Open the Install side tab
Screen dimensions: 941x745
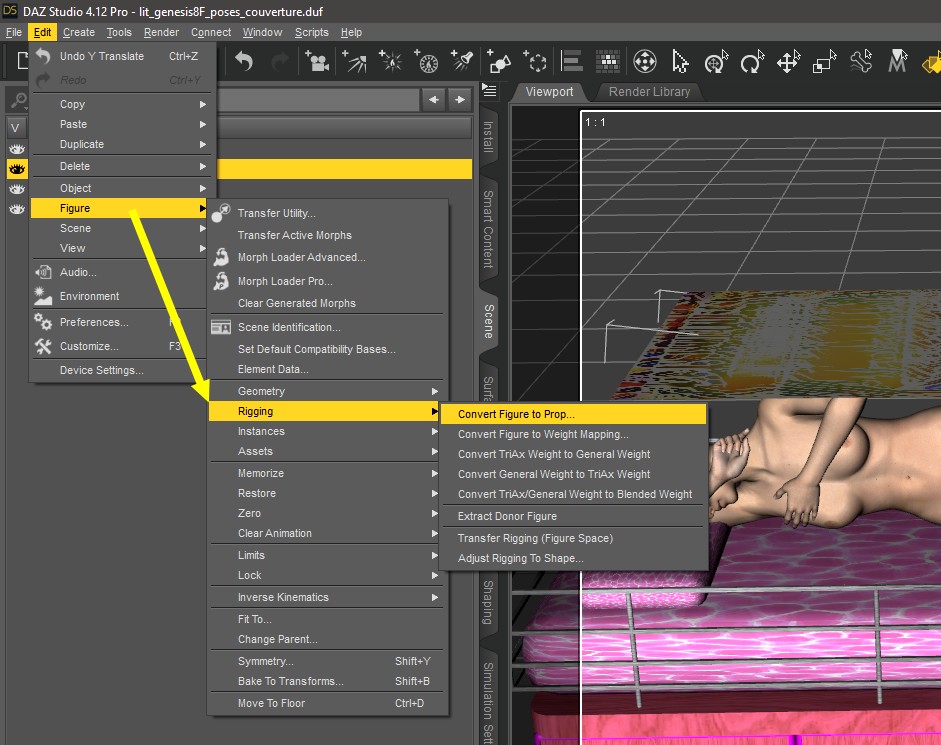(489, 136)
